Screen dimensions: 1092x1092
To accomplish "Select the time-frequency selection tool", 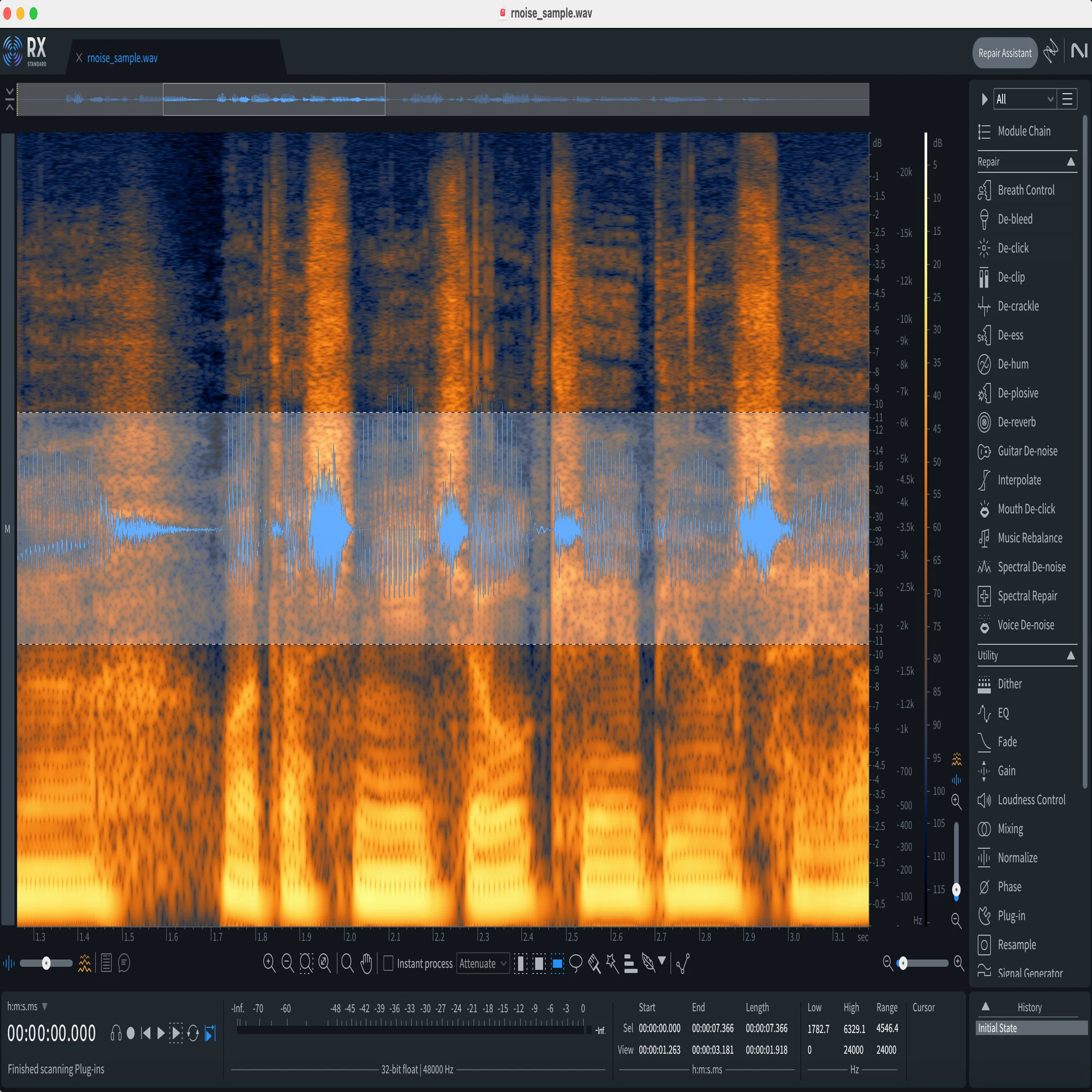I will point(557,963).
